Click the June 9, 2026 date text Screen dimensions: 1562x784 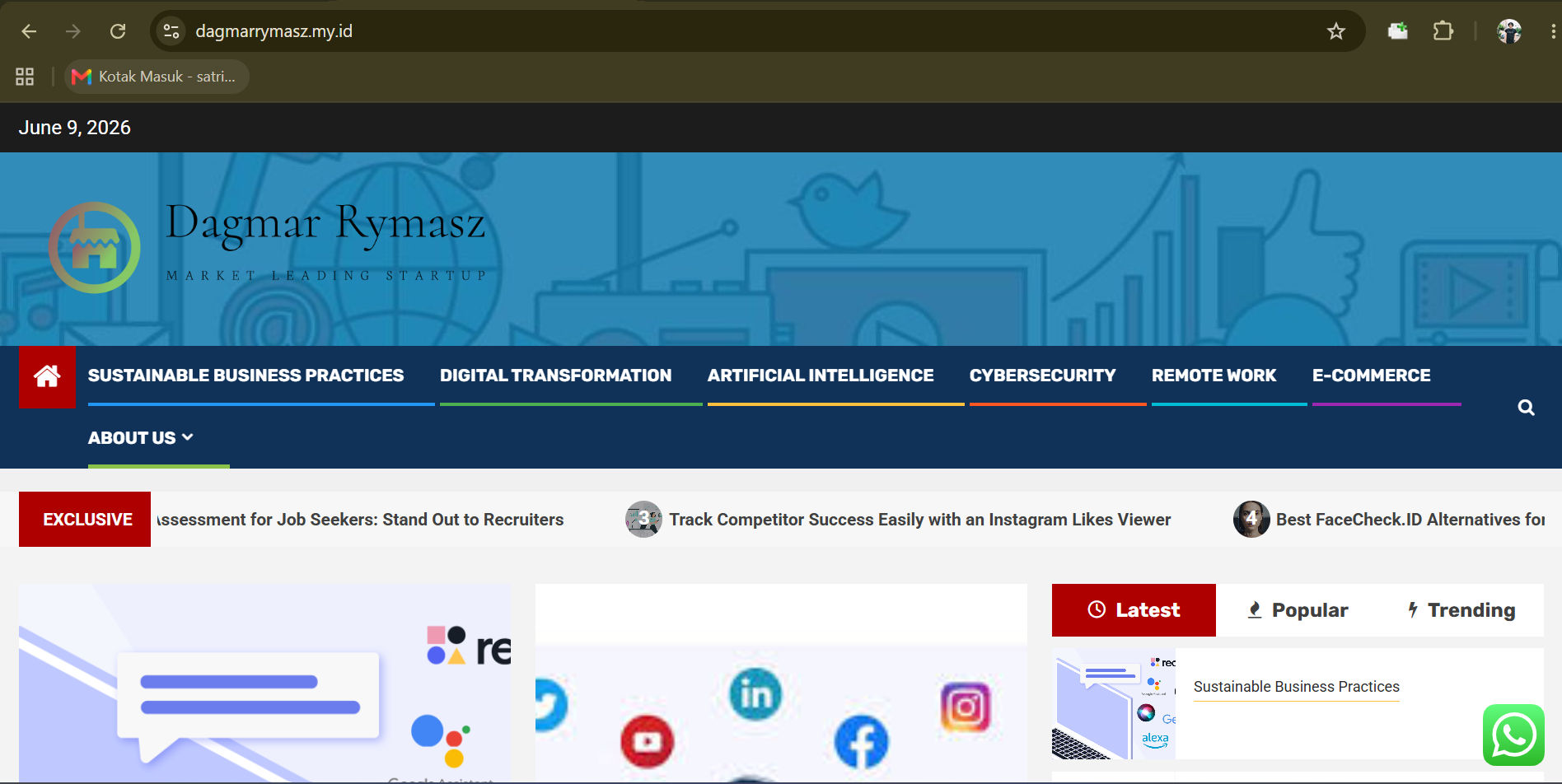point(74,128)
